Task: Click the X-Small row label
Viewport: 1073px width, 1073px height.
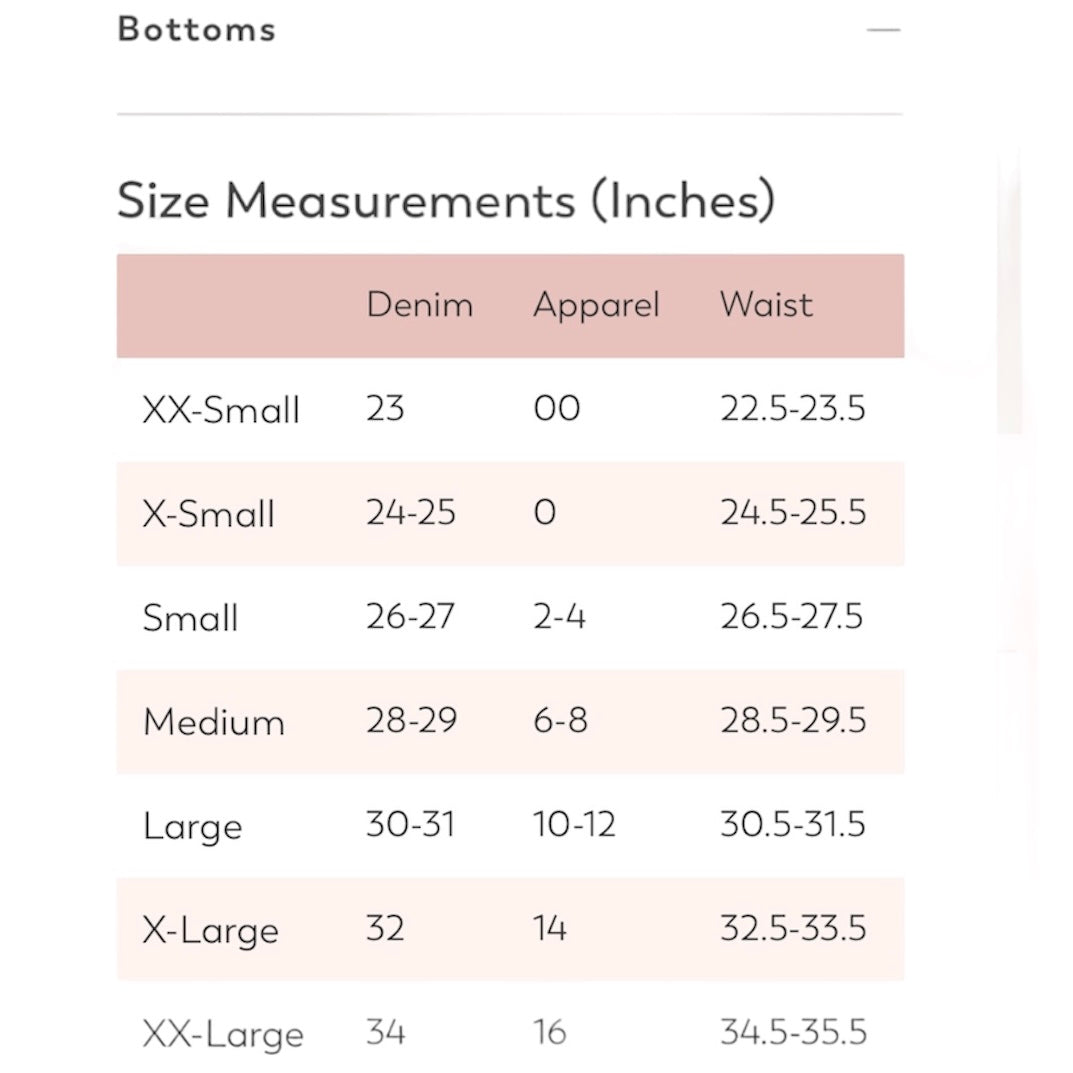Action: (x=208, y=514)
